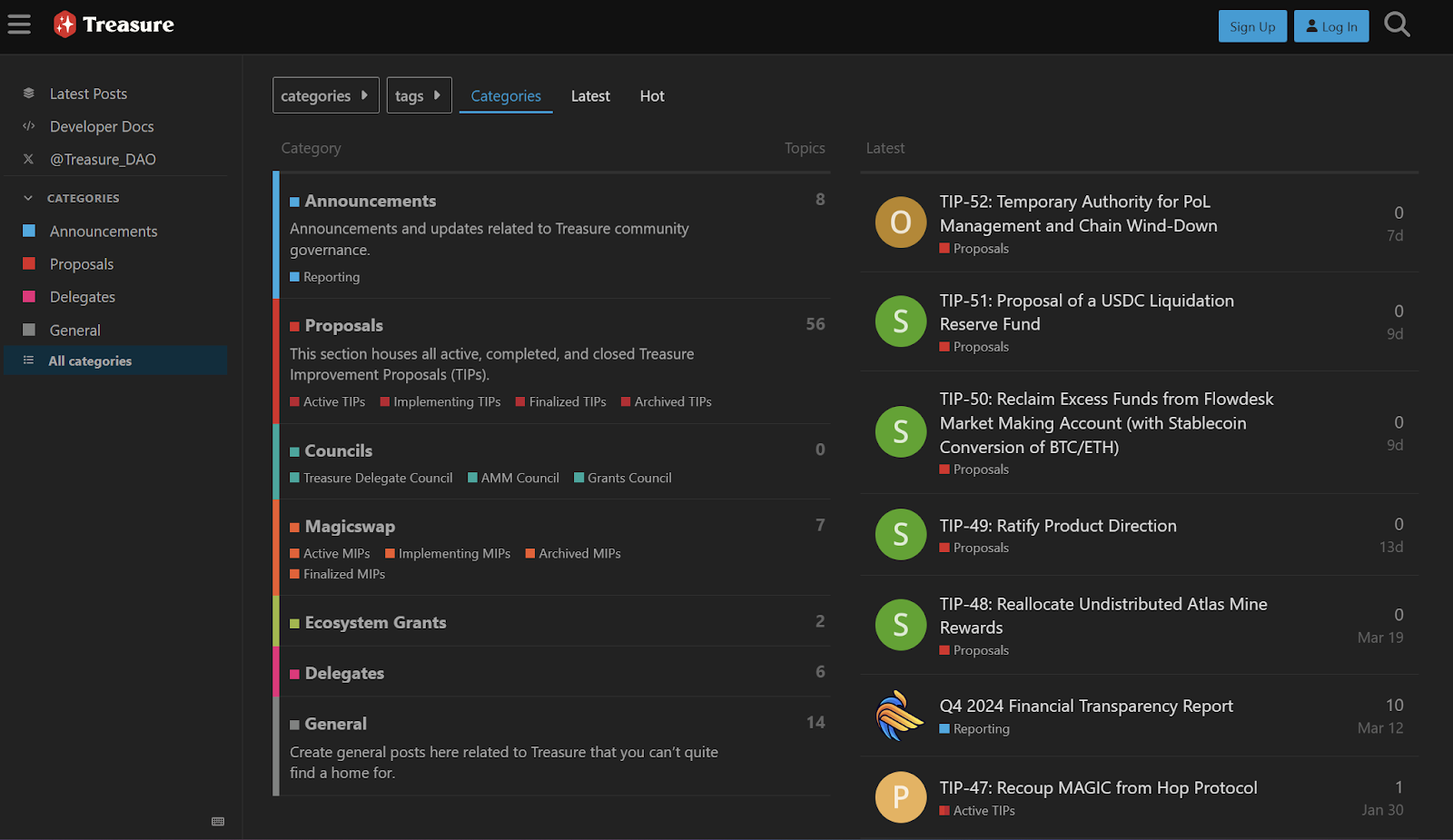Go to Proposals in sidebar

(82, 264)
